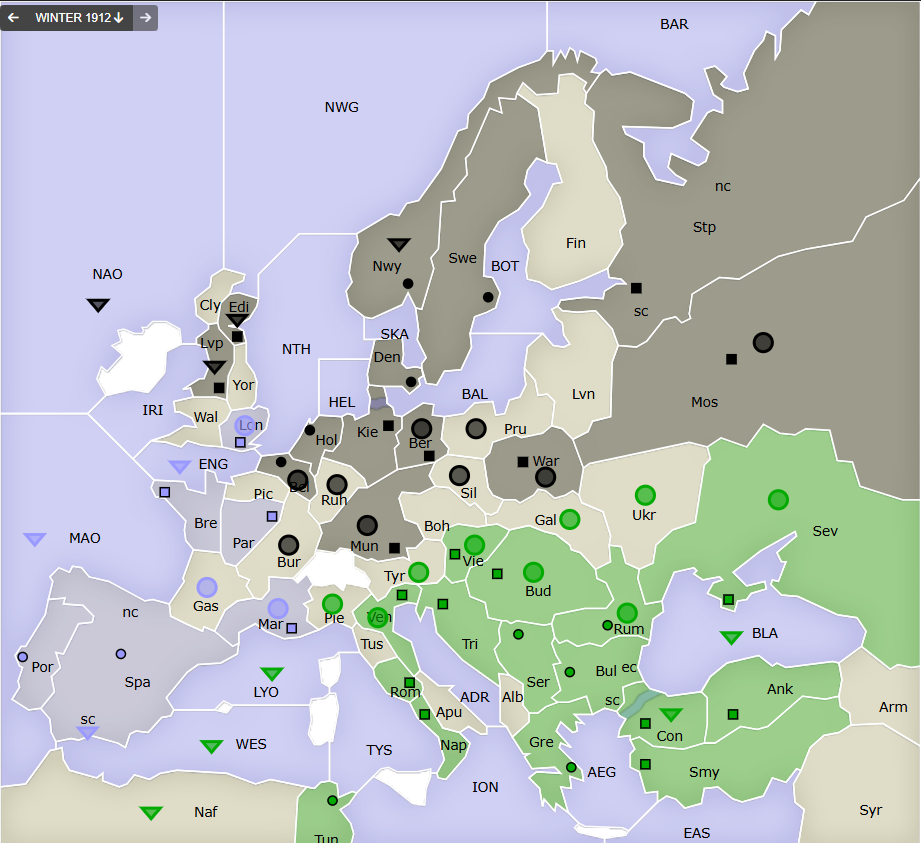Viewport: 921px width, 843px height.
Task: Select the blue fleet at Spain south coast
Action: [x=88, y=733]
